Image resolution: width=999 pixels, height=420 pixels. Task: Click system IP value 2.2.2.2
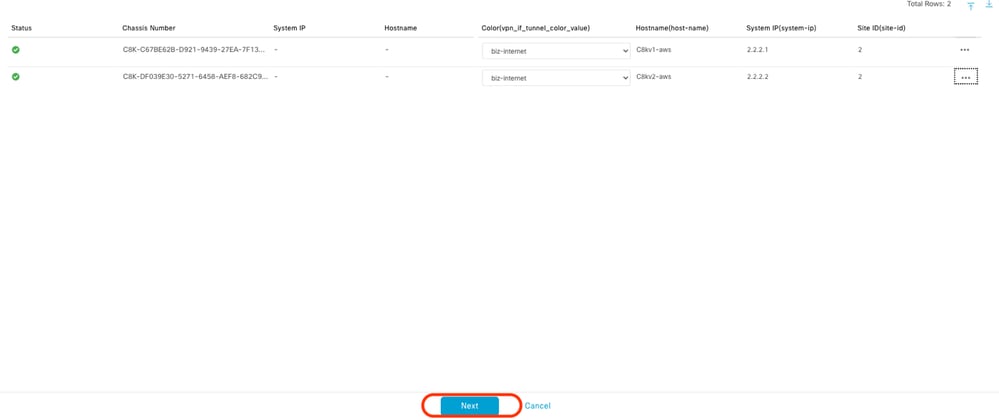pos(758,76)
